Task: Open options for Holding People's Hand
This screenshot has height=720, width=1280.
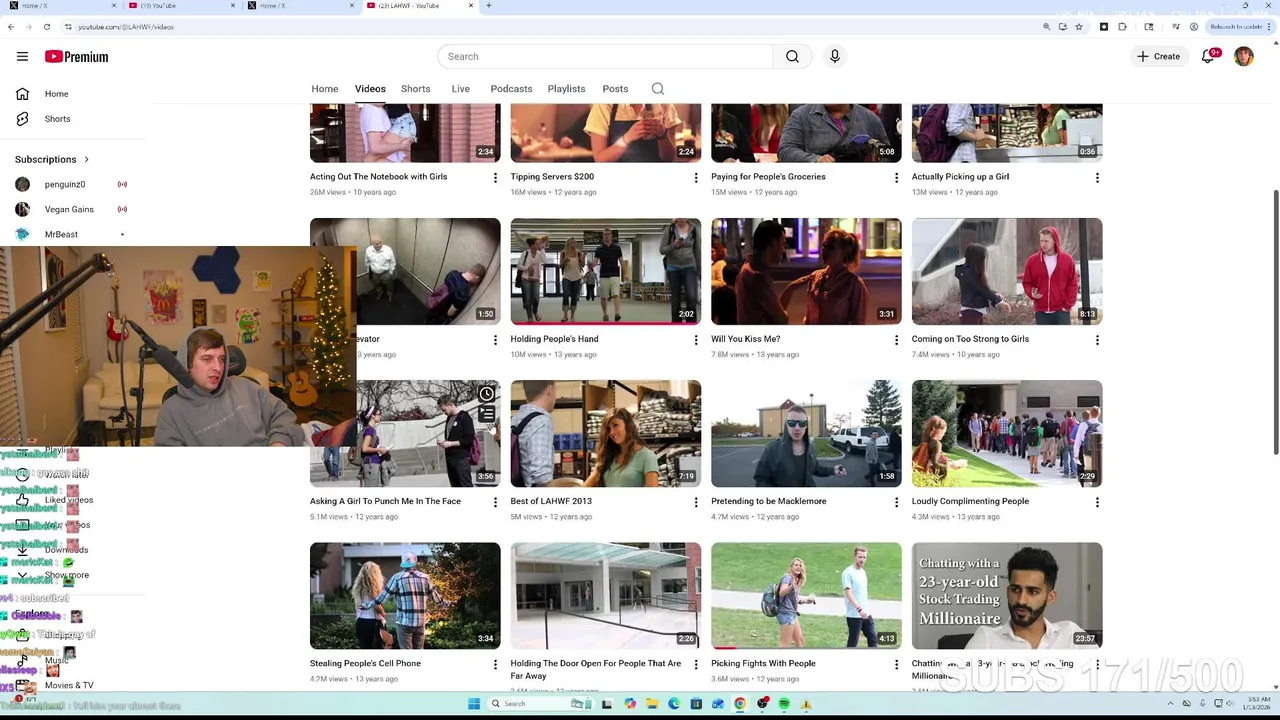Action: (x=696, y=340)
